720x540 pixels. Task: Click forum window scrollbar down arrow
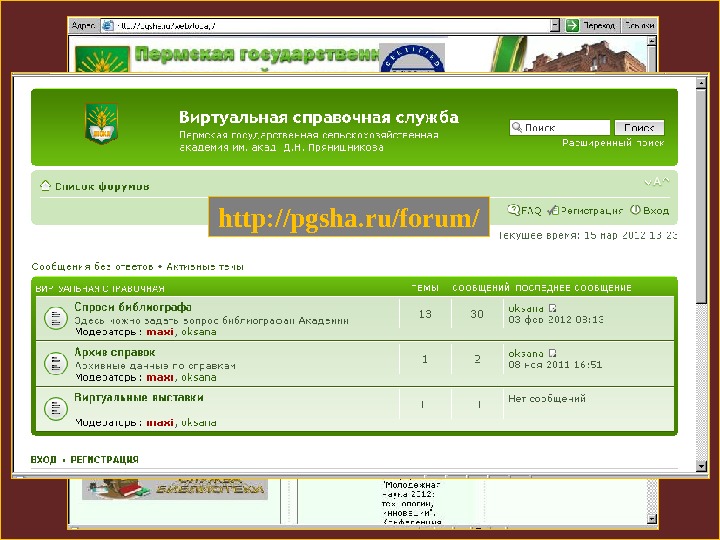tap(701, 466)
